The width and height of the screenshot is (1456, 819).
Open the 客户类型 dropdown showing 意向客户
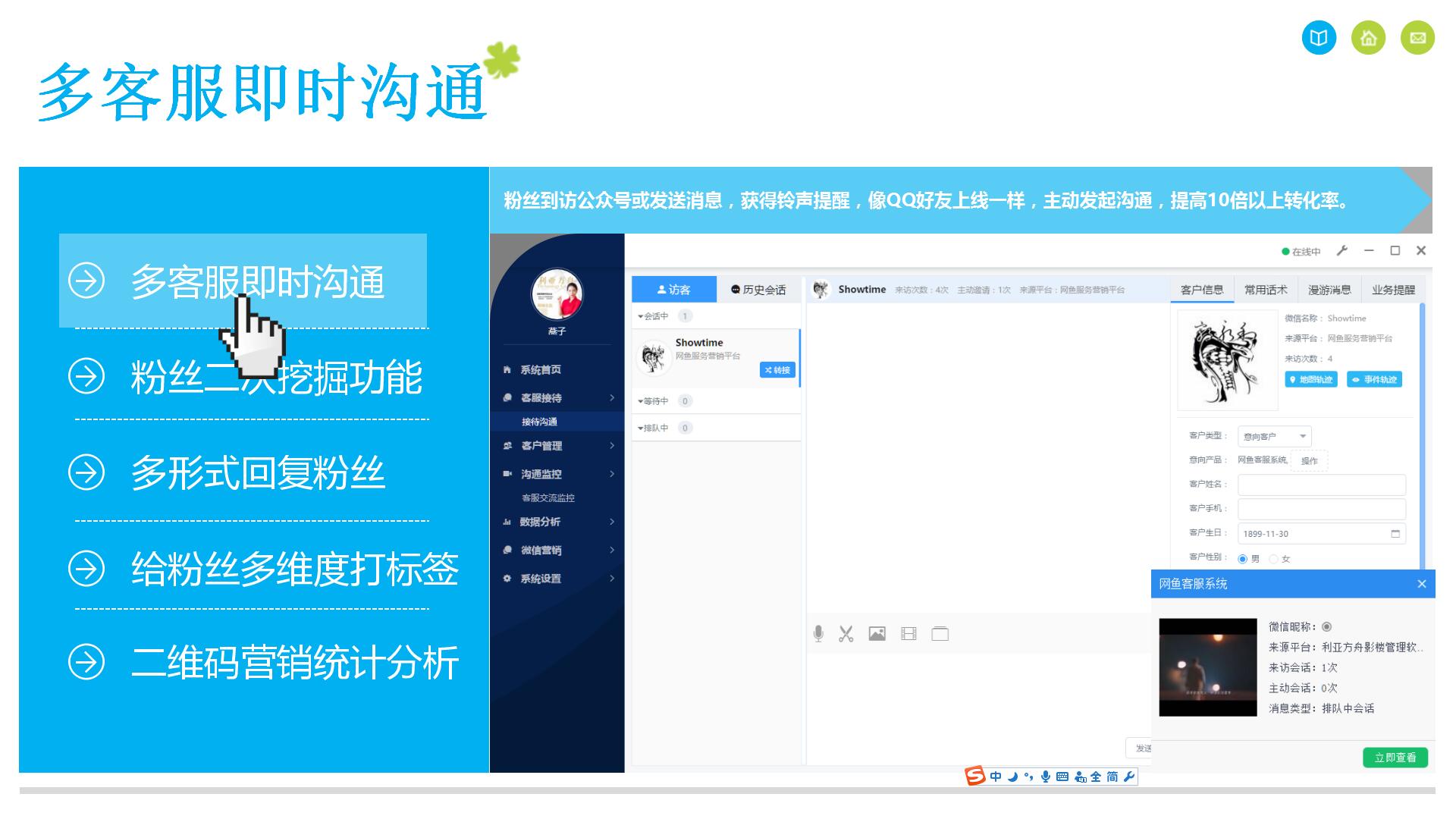point(1274,436)
